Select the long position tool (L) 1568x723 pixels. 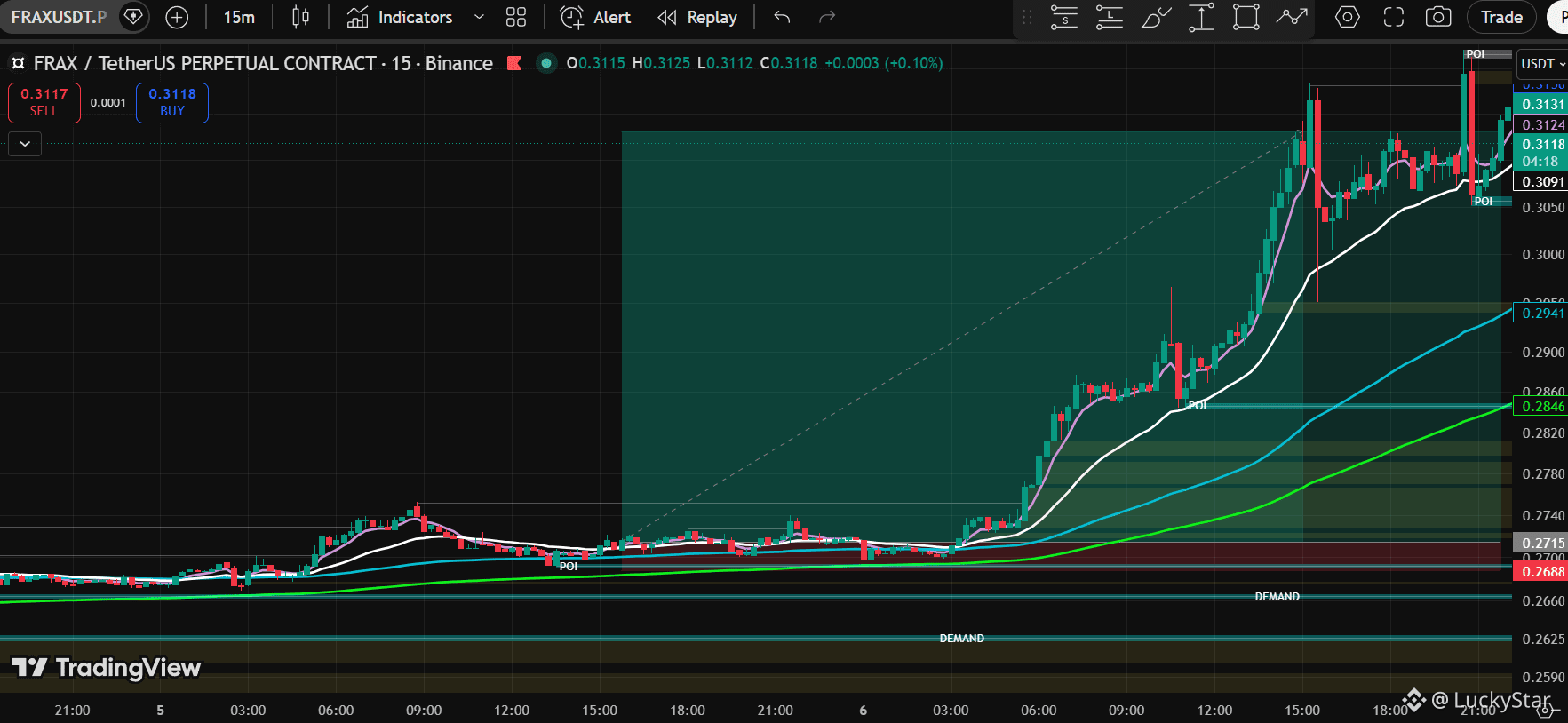[x=1110, y=17]
